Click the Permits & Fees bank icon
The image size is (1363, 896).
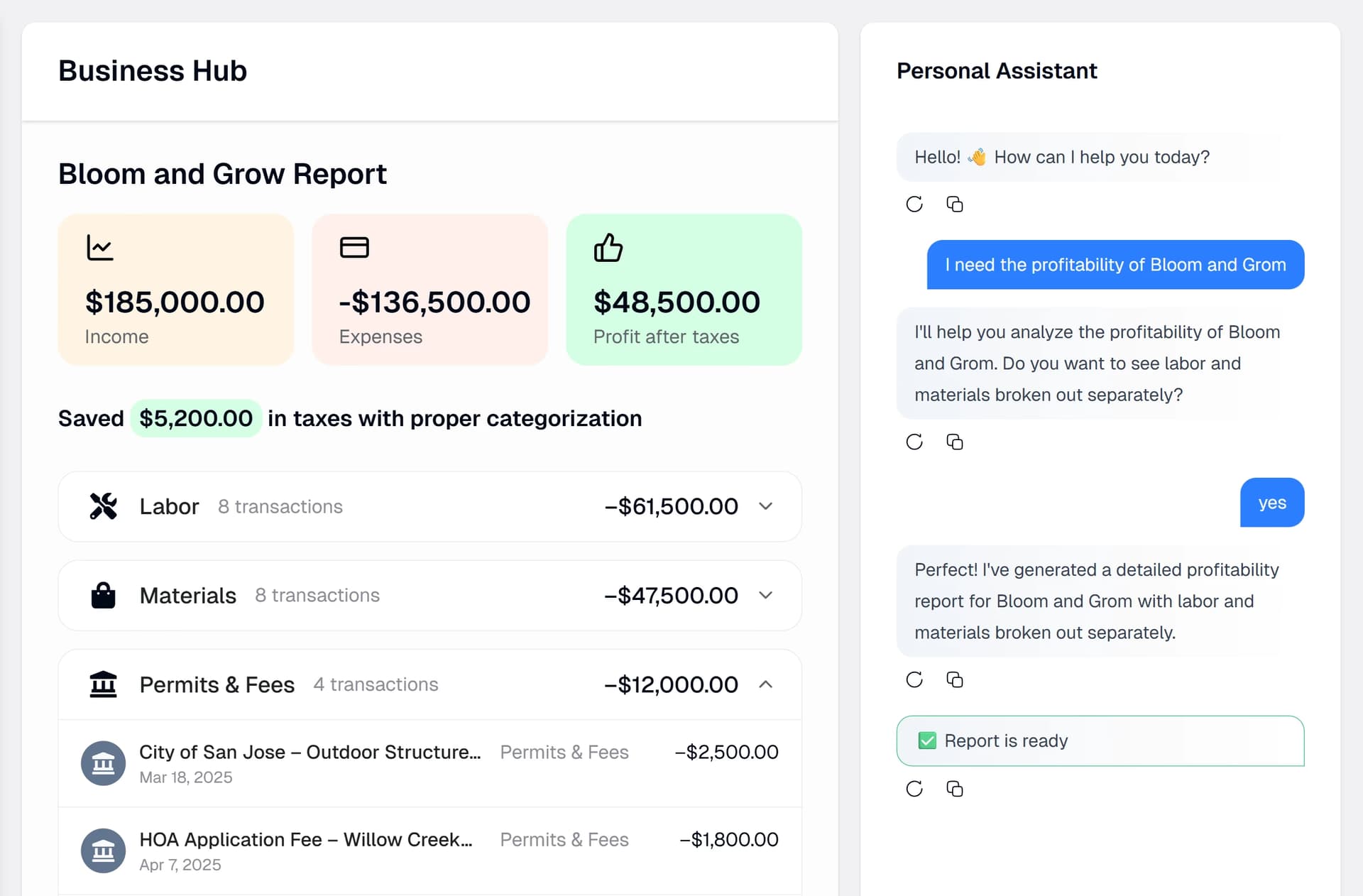(104, 684)
